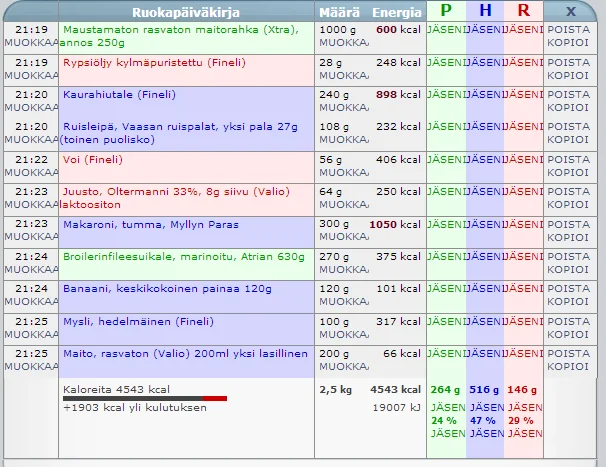Click the blue H column header
Screen dimensions: 606x467
coord(485,11)
